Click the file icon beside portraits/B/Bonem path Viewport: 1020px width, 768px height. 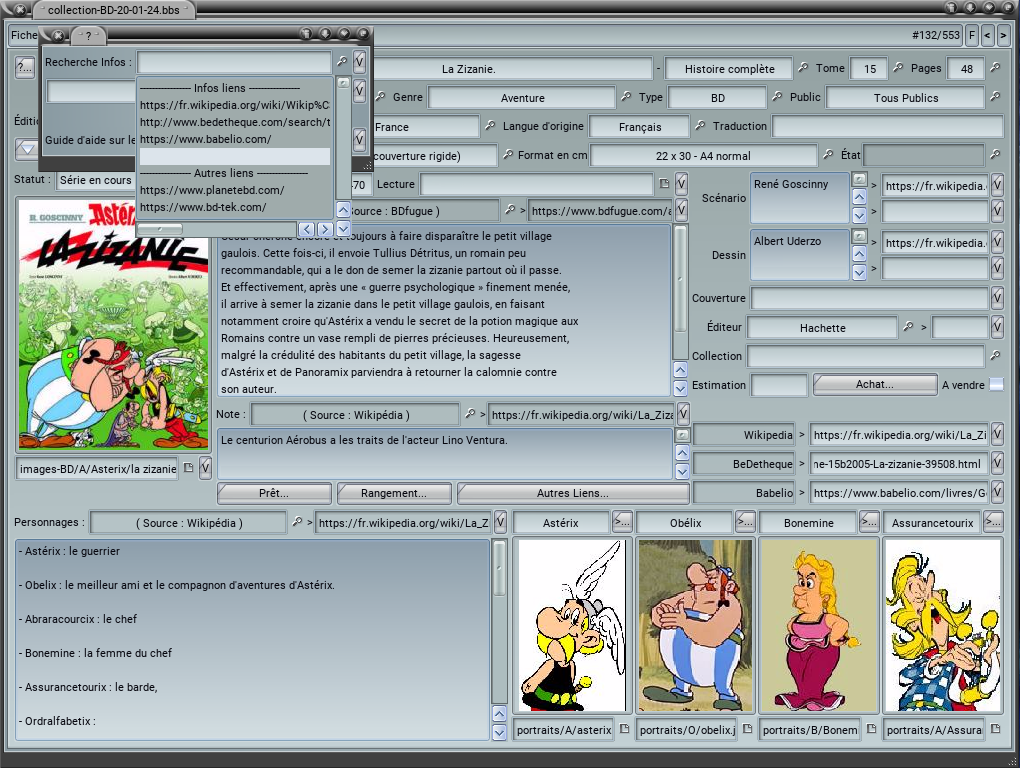(x=872, y=729)
